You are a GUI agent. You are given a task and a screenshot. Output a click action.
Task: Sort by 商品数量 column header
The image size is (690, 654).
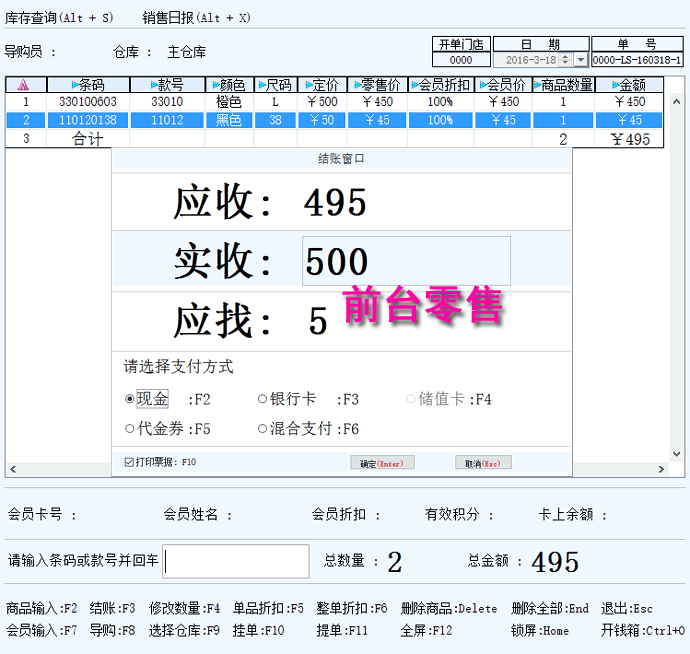(x=564, y=85)
